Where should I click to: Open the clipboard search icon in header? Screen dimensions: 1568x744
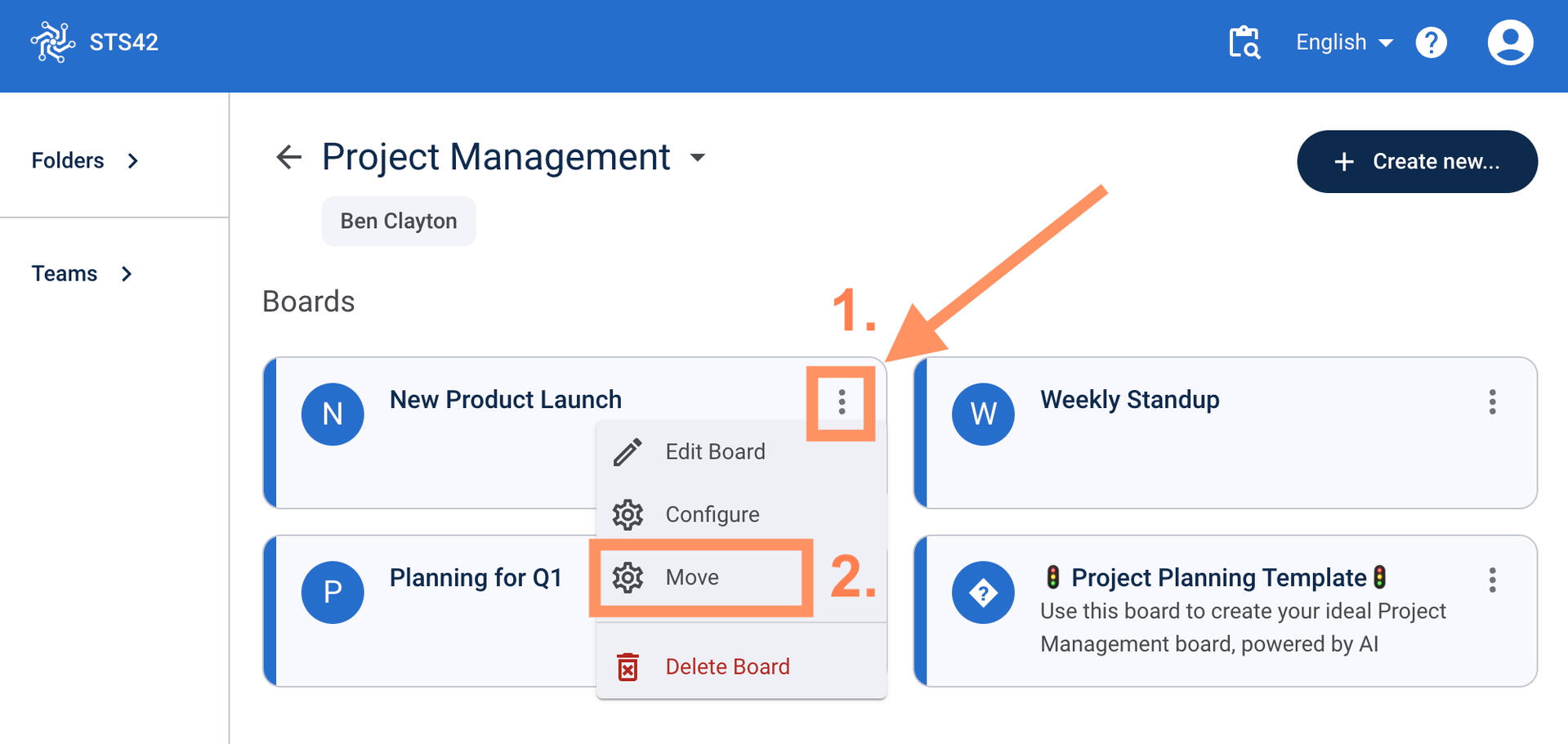tap(1244, 43)
